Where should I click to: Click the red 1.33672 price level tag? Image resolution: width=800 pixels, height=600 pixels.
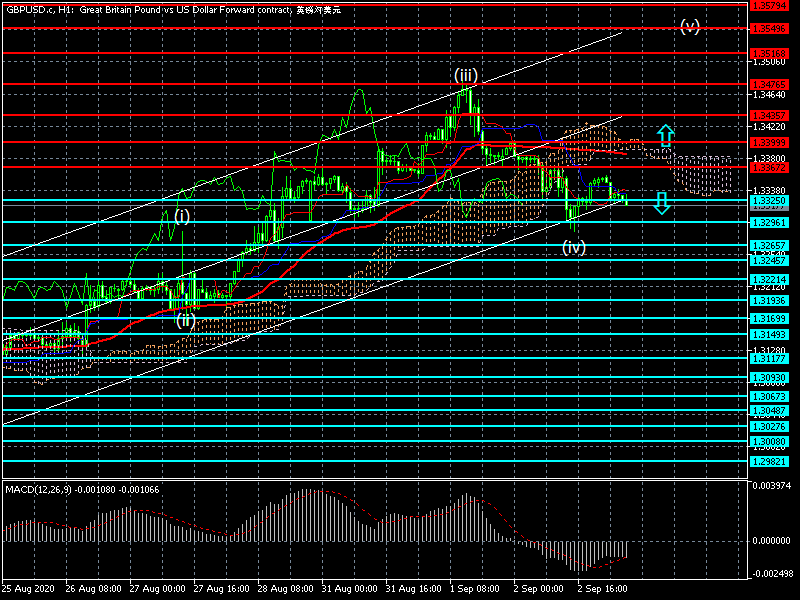click(x=769, y=167)
